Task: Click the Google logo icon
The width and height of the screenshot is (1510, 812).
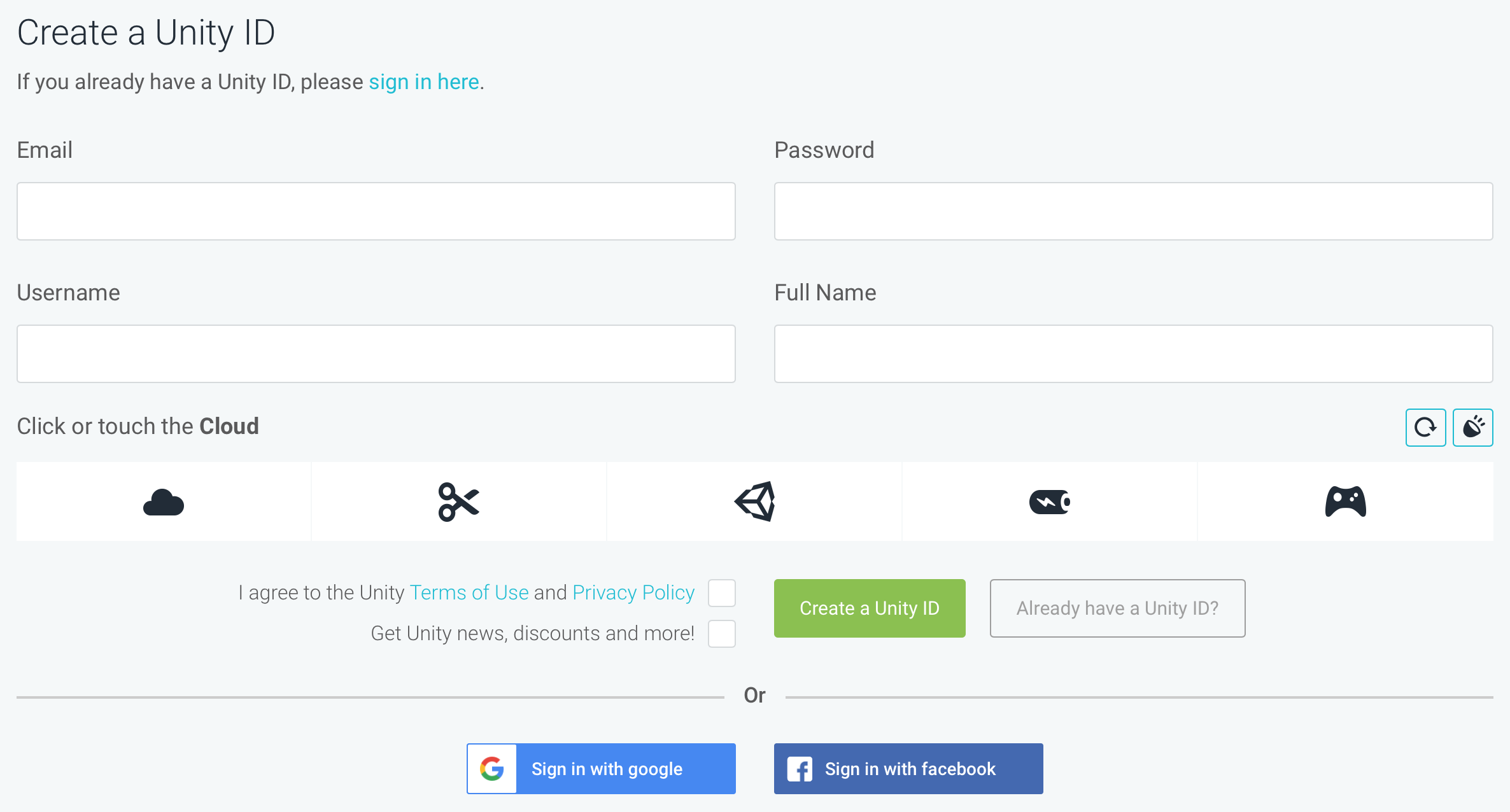Action: (492, 769)
